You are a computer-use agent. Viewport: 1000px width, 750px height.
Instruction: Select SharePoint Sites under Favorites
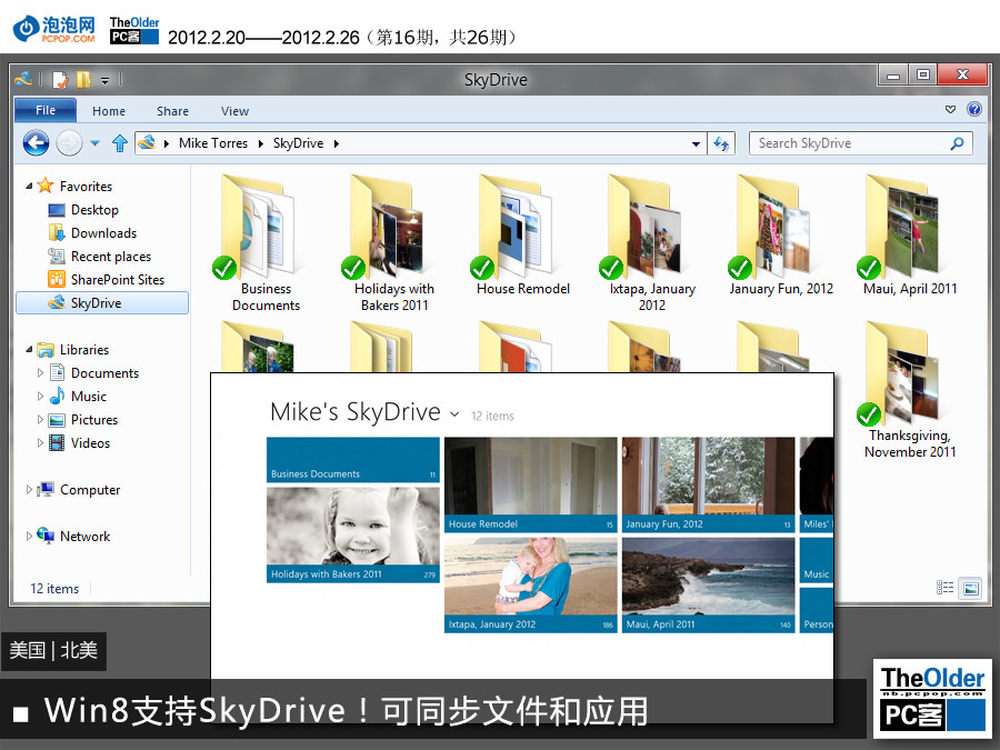click(117, 280)
